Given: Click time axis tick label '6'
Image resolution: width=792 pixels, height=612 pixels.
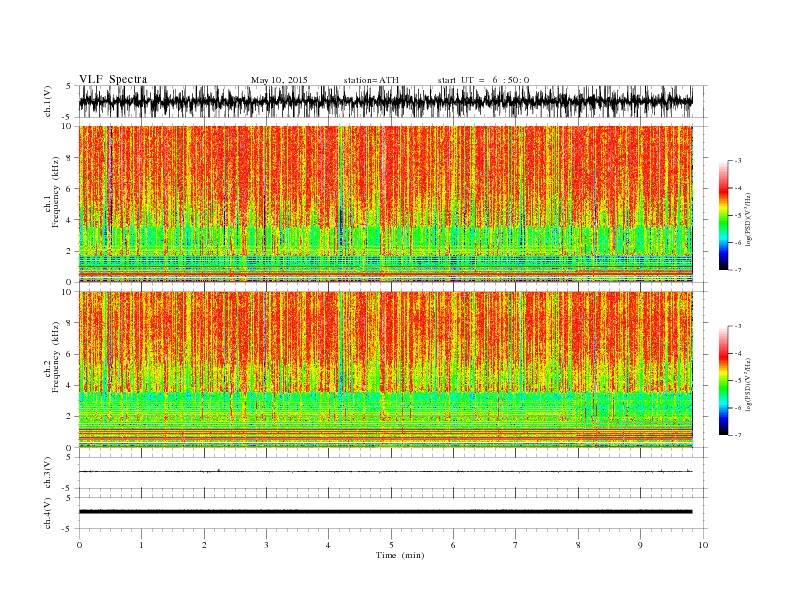Looking at the screenshot, I should tap(453, 545).
